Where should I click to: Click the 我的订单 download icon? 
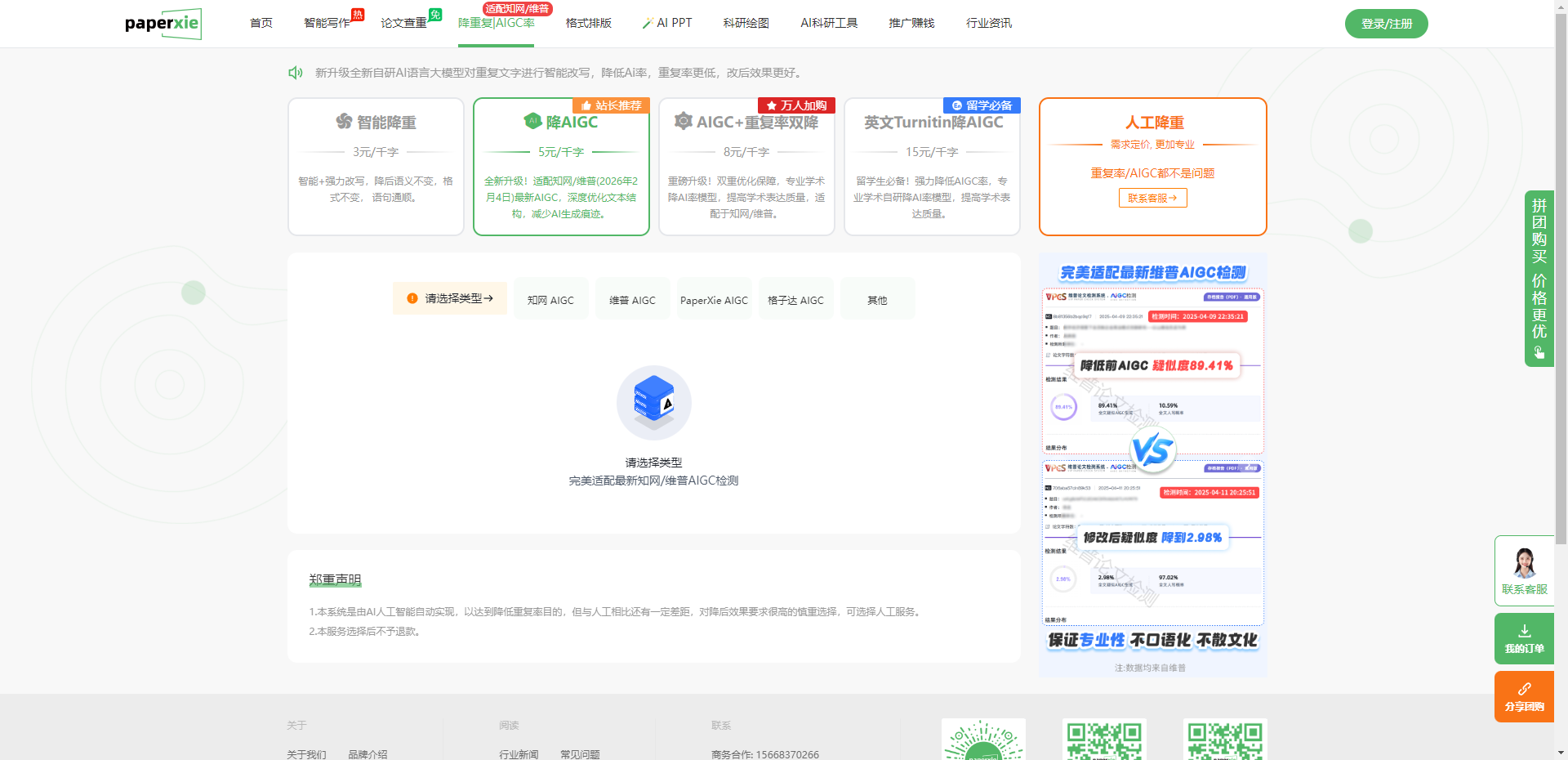(x=1524, y=631)
